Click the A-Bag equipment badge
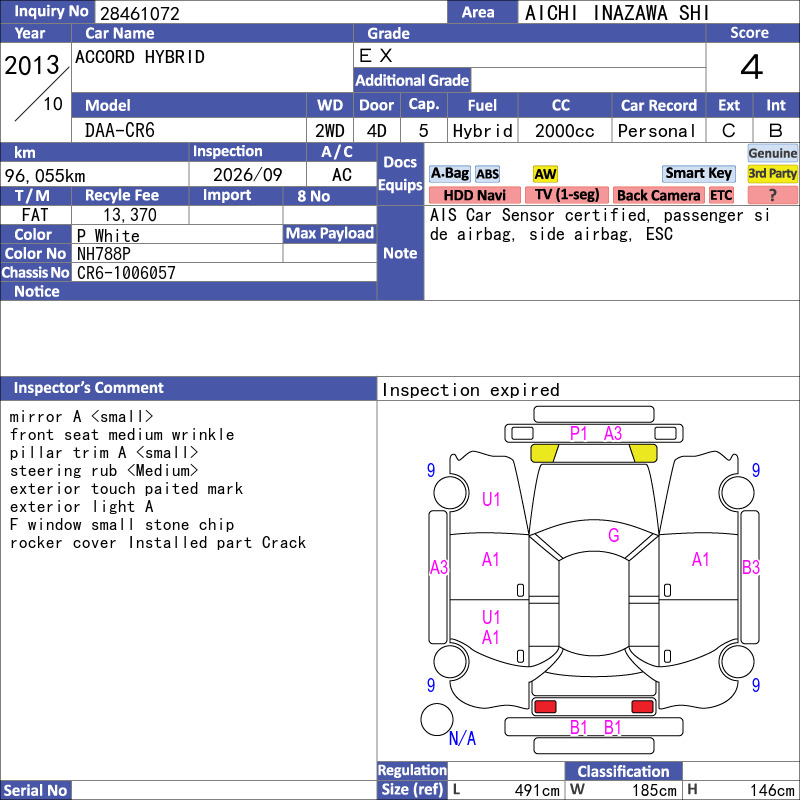Screen dimensions: 800x800 (449, 174)
